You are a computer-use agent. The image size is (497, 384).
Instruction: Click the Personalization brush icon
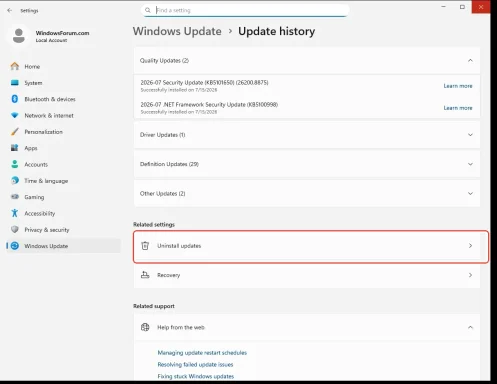pyautogui.click(x=15, y=132)
